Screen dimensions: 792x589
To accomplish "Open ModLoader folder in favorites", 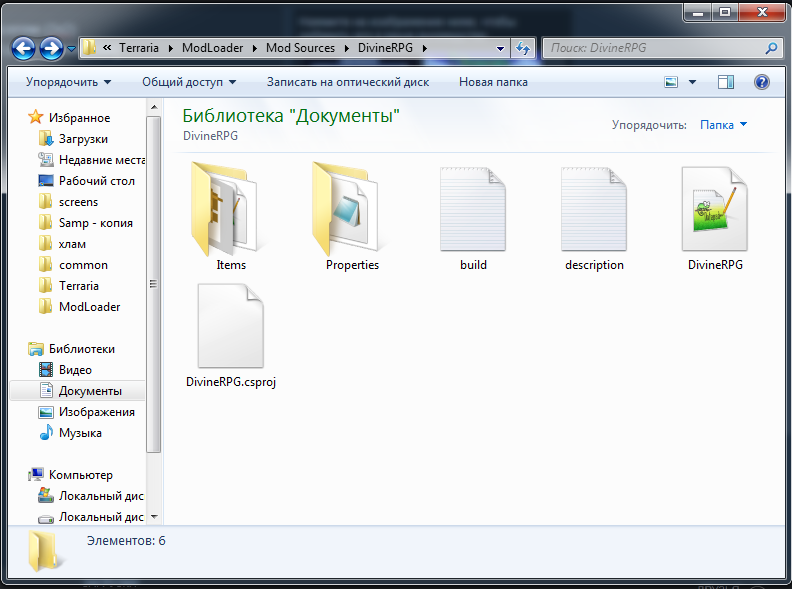I will (x=80, y=307).
